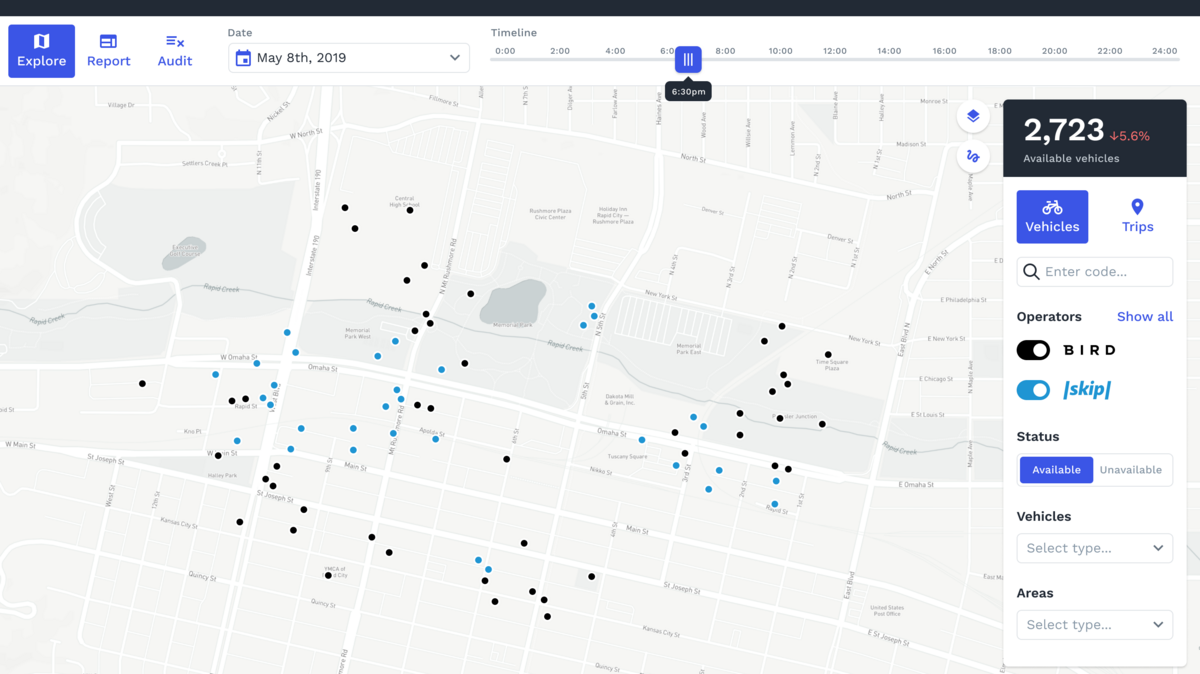Click the 6:30pm timeline slider handle

click(688, 59)
